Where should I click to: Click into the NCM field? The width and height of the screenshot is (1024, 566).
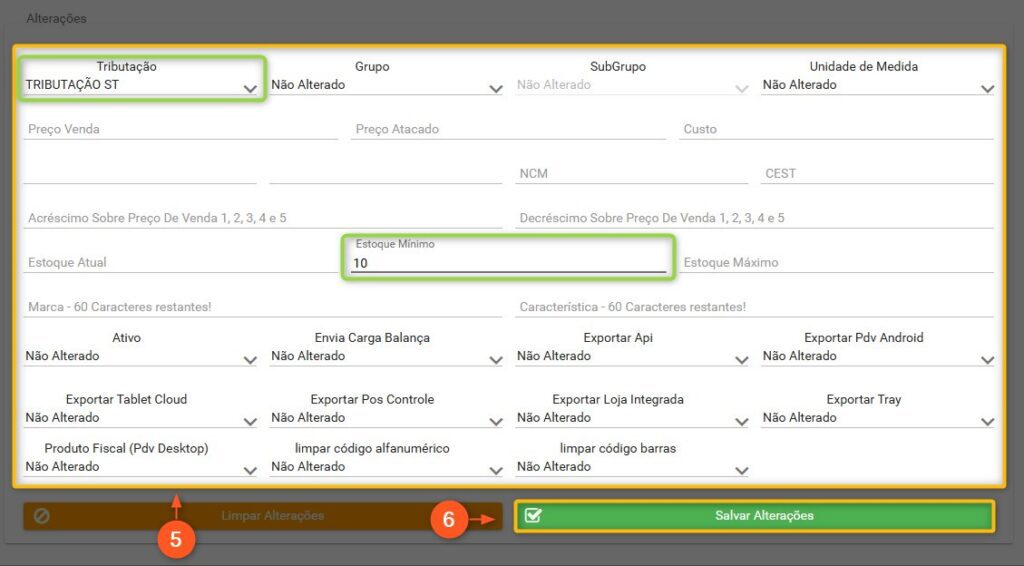coord(632,174)
